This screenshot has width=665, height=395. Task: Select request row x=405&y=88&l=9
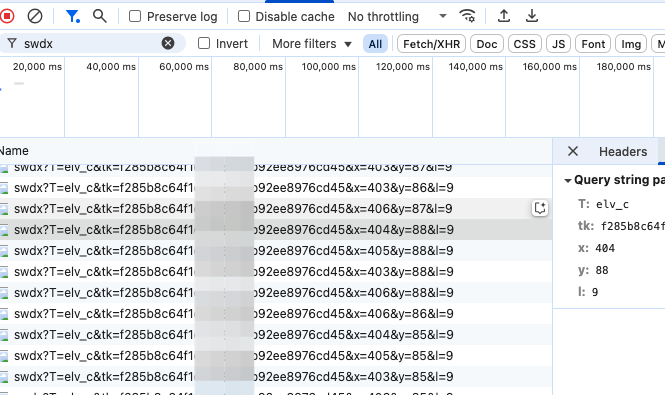click(x=276, y=250)
